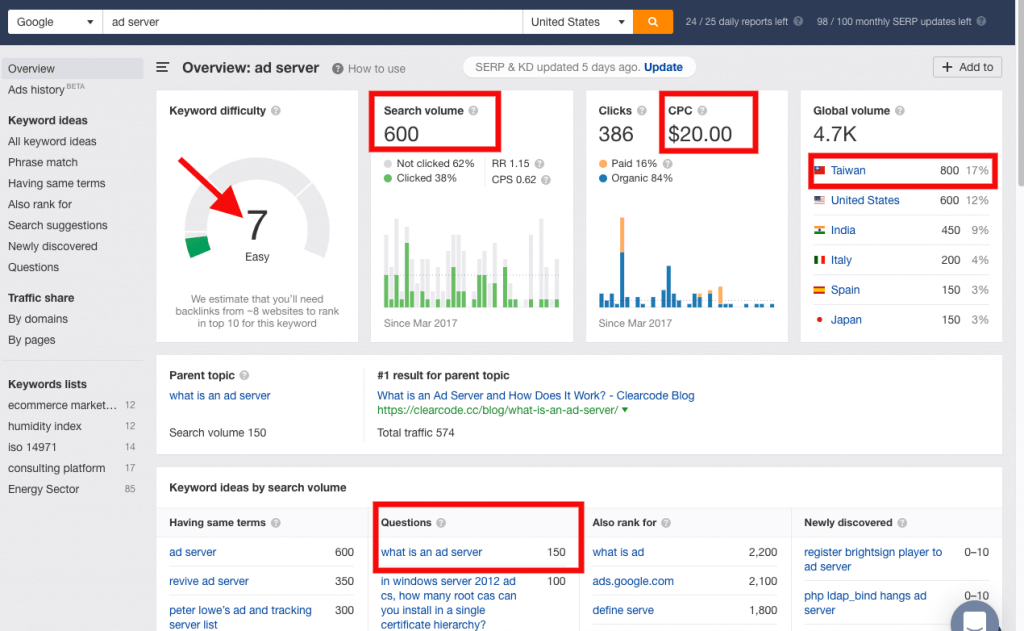Open revive ad server keyword
This screenshot has width=1024, height=631.
tap(208, 581)
